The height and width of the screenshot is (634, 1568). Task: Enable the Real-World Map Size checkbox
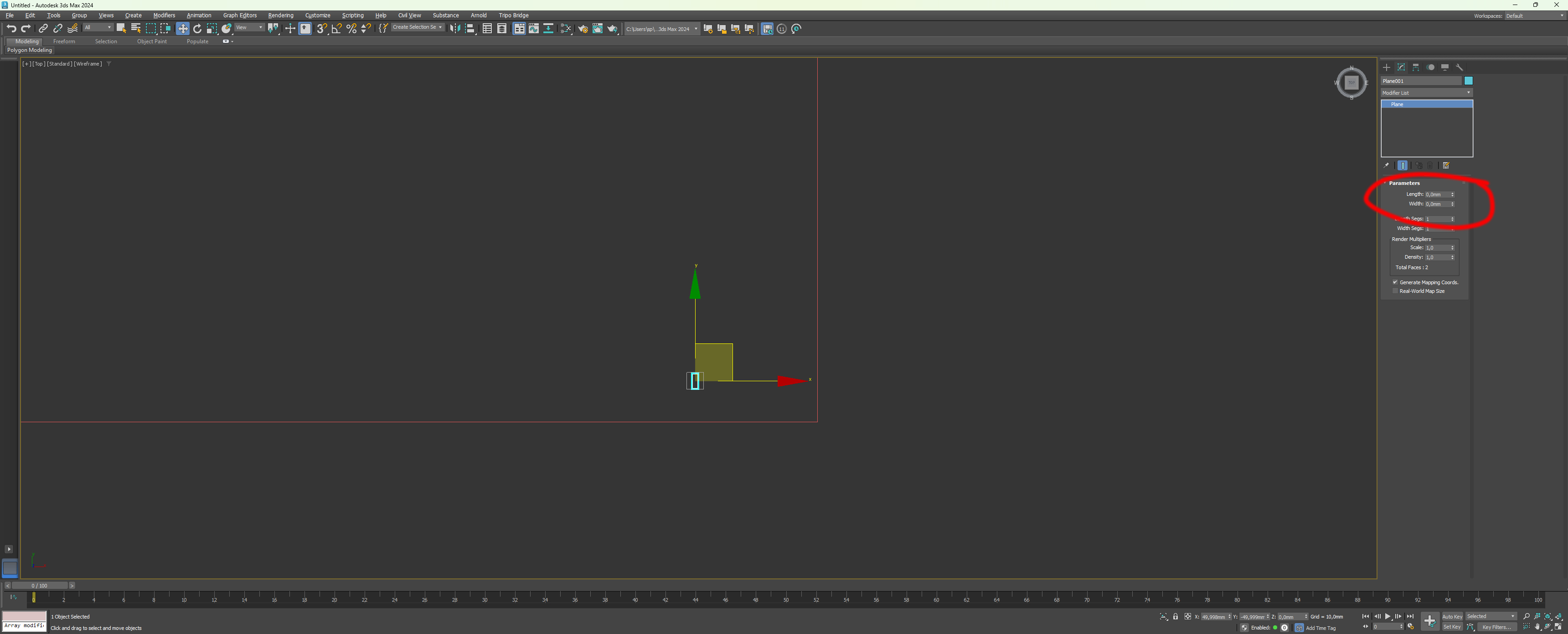(1395, 291)
